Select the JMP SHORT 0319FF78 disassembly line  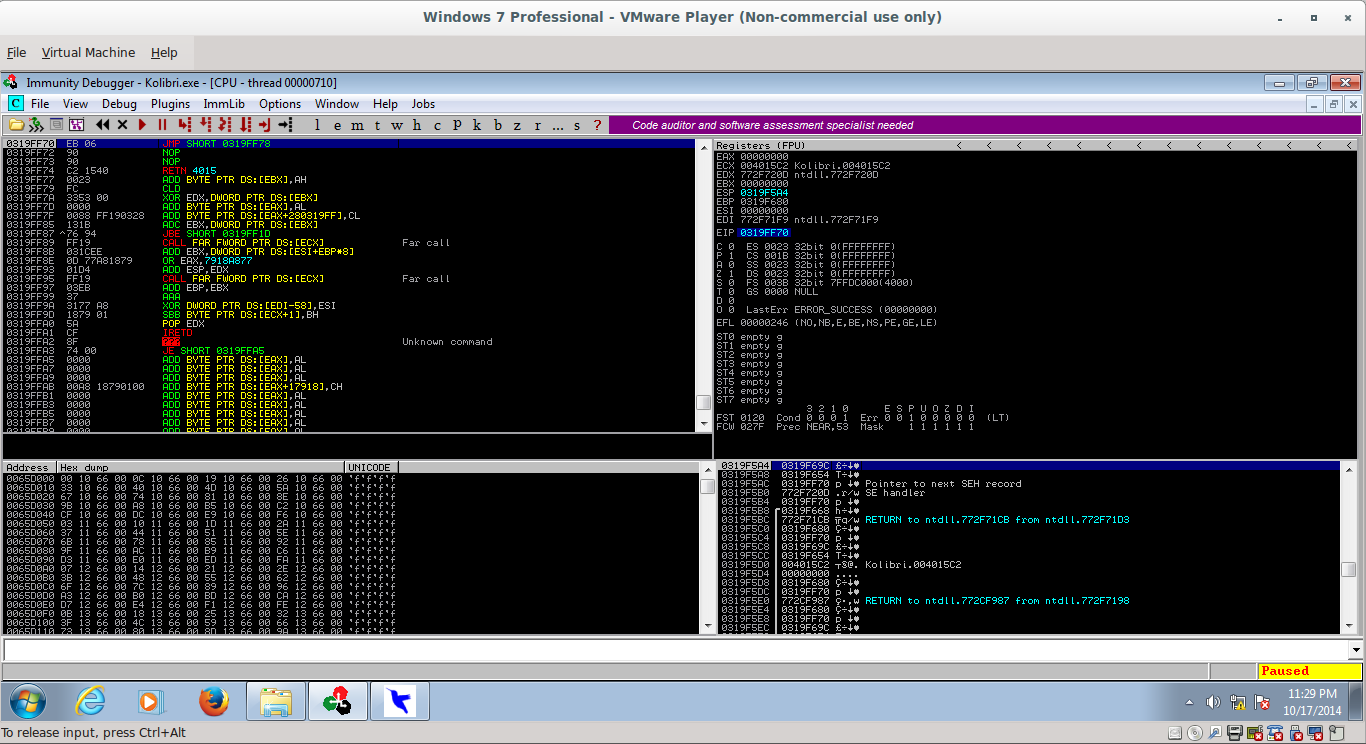pyautogui.click(x=350, y=145)
